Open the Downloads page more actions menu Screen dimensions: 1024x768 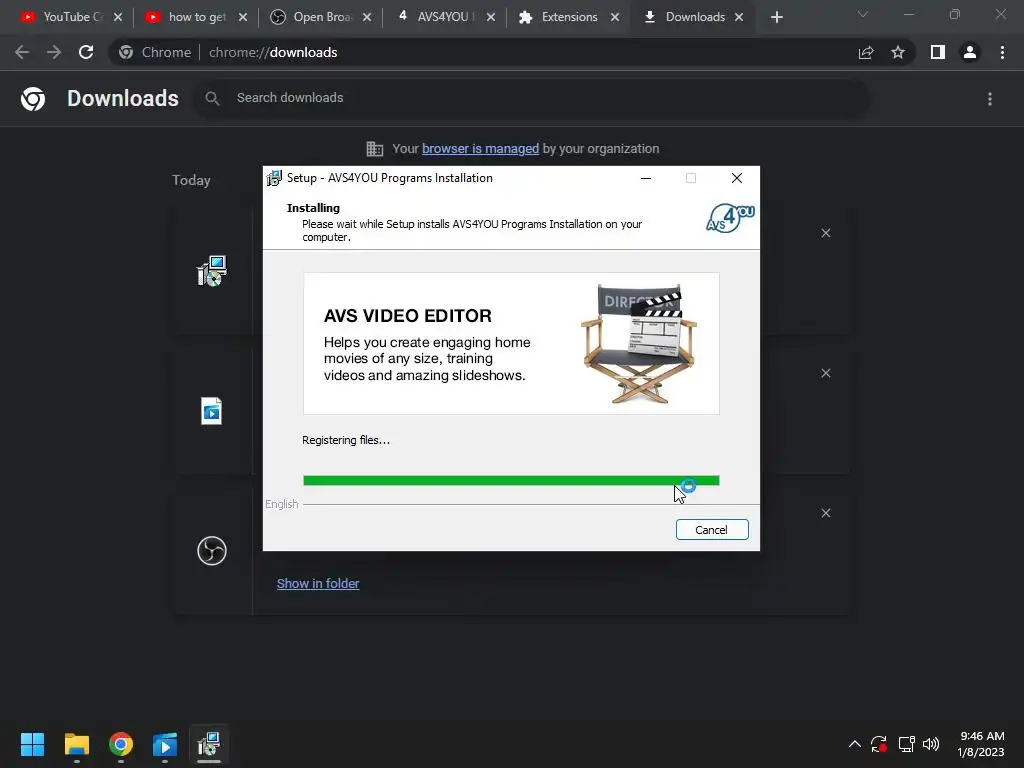[990, 99]
